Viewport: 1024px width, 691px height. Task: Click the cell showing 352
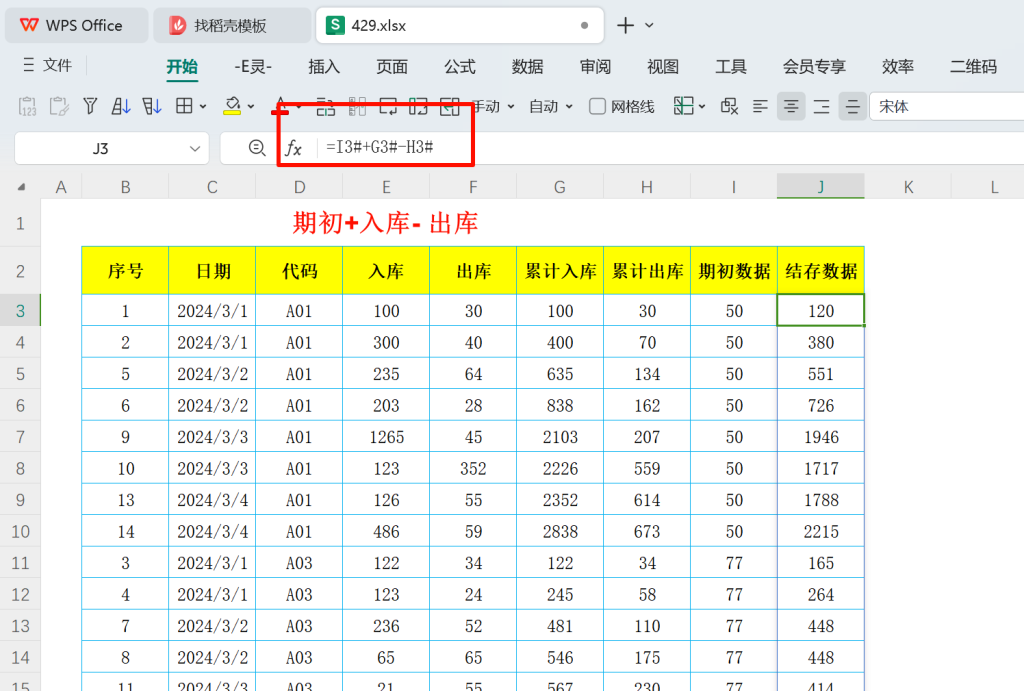coord(473,468)
